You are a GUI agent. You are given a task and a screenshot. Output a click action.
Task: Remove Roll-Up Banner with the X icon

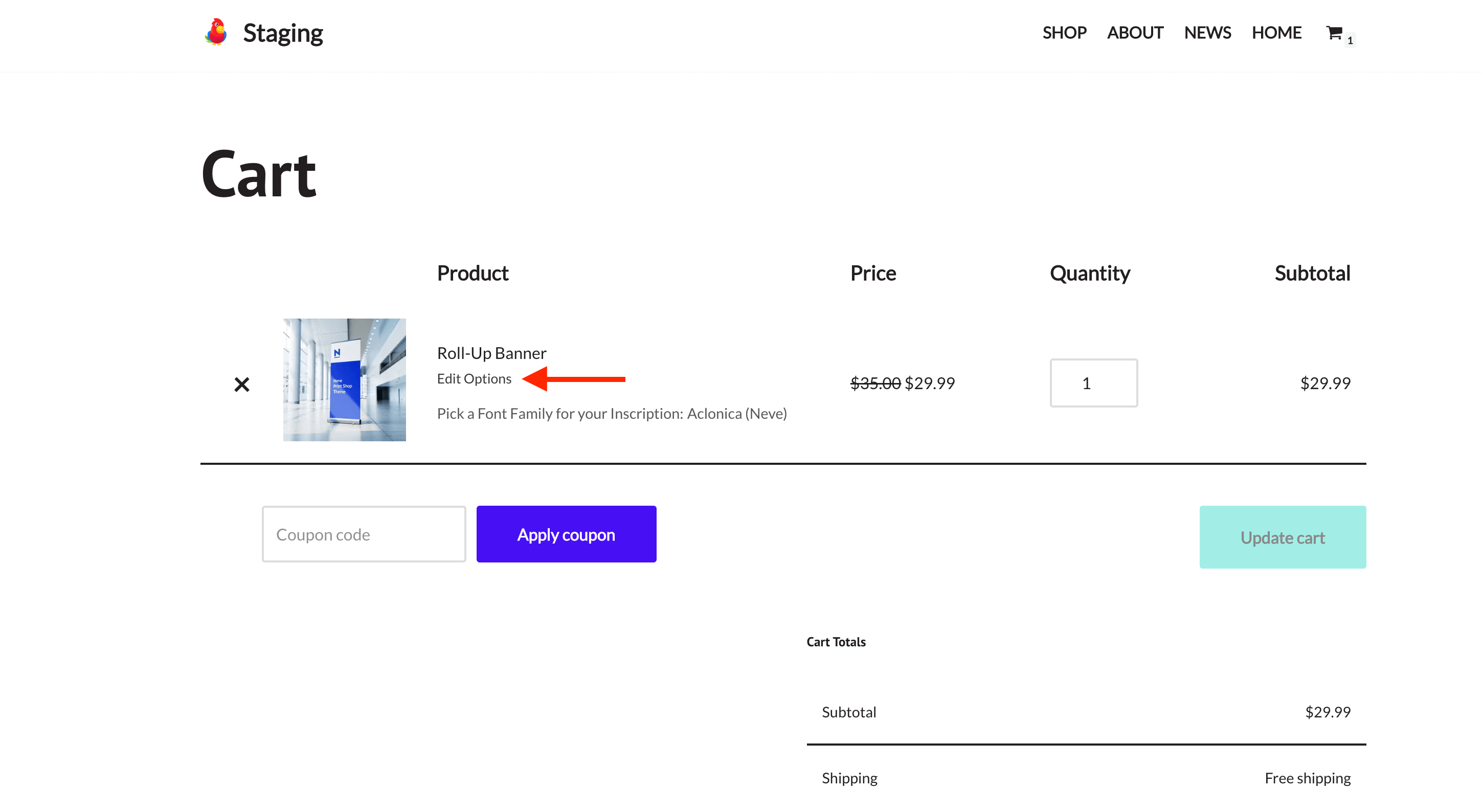point(242,384)
